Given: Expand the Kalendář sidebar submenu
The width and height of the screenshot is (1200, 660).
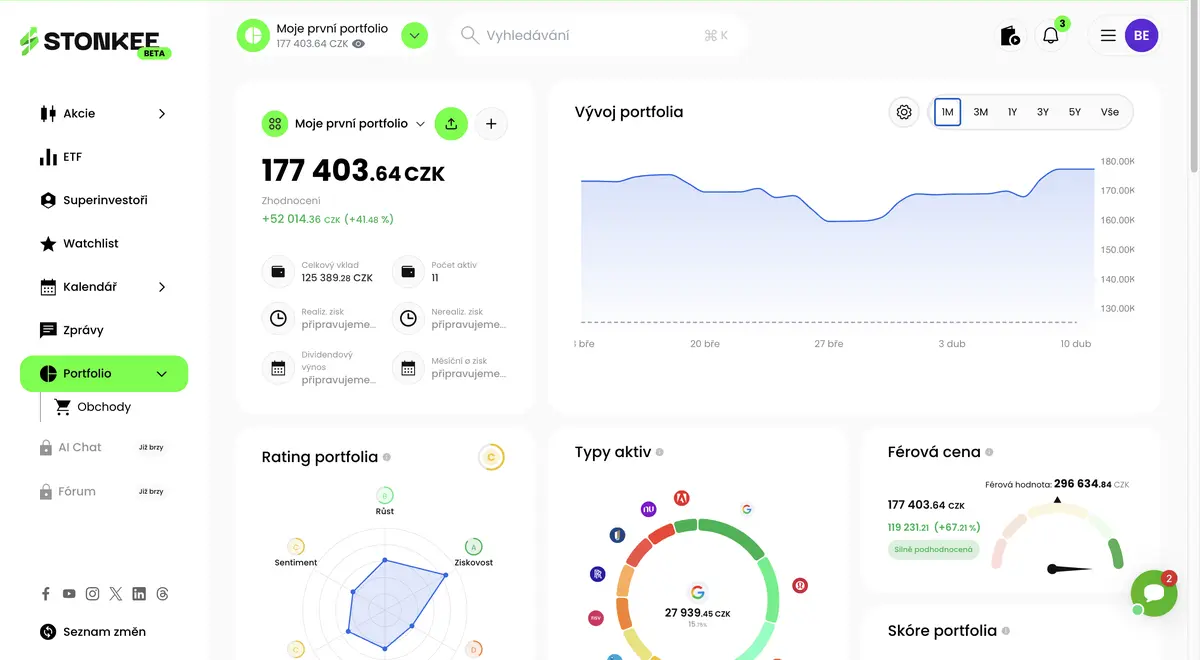Looking at the screenshot, I should pyautogui.click(x=162, y=287).
